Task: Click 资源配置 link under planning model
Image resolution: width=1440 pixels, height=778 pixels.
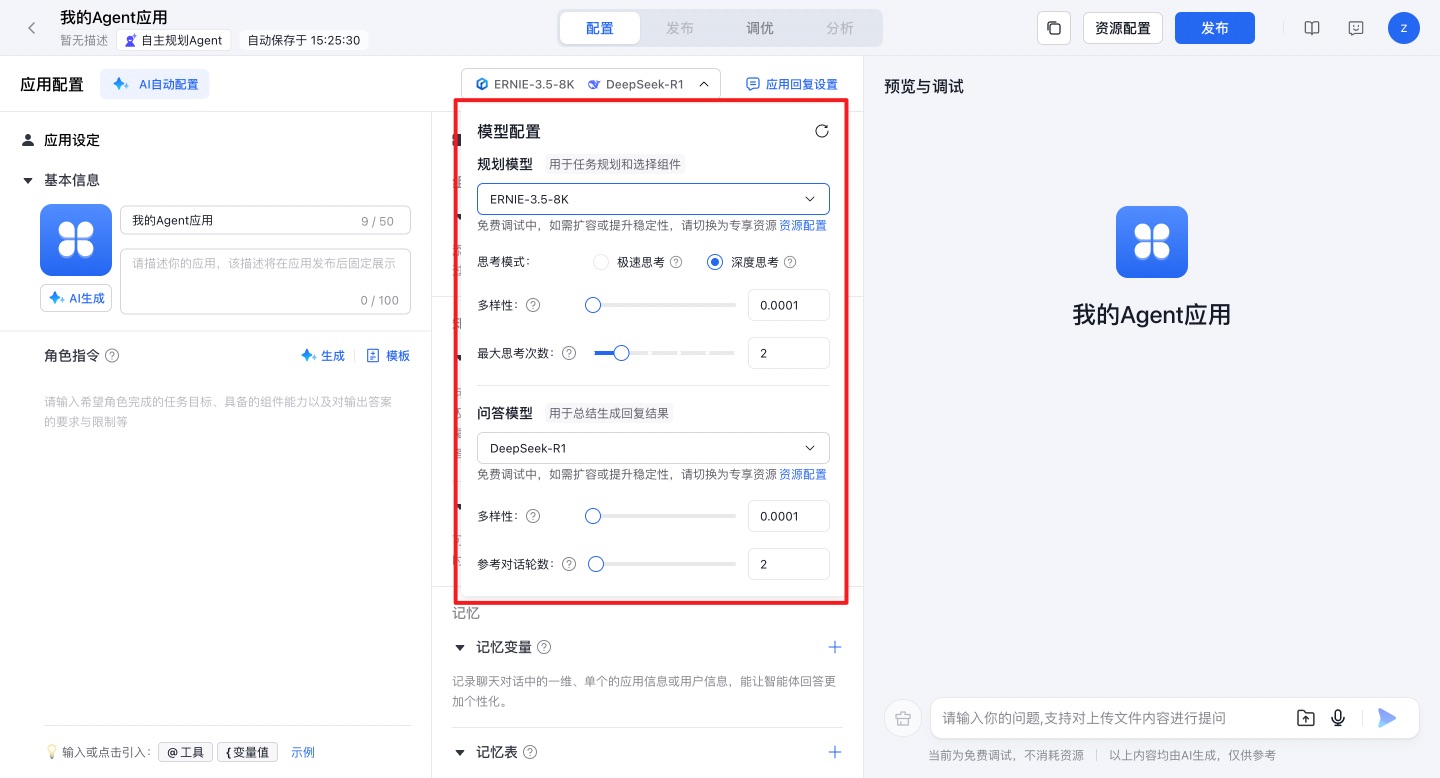Action: click(803, 226)
